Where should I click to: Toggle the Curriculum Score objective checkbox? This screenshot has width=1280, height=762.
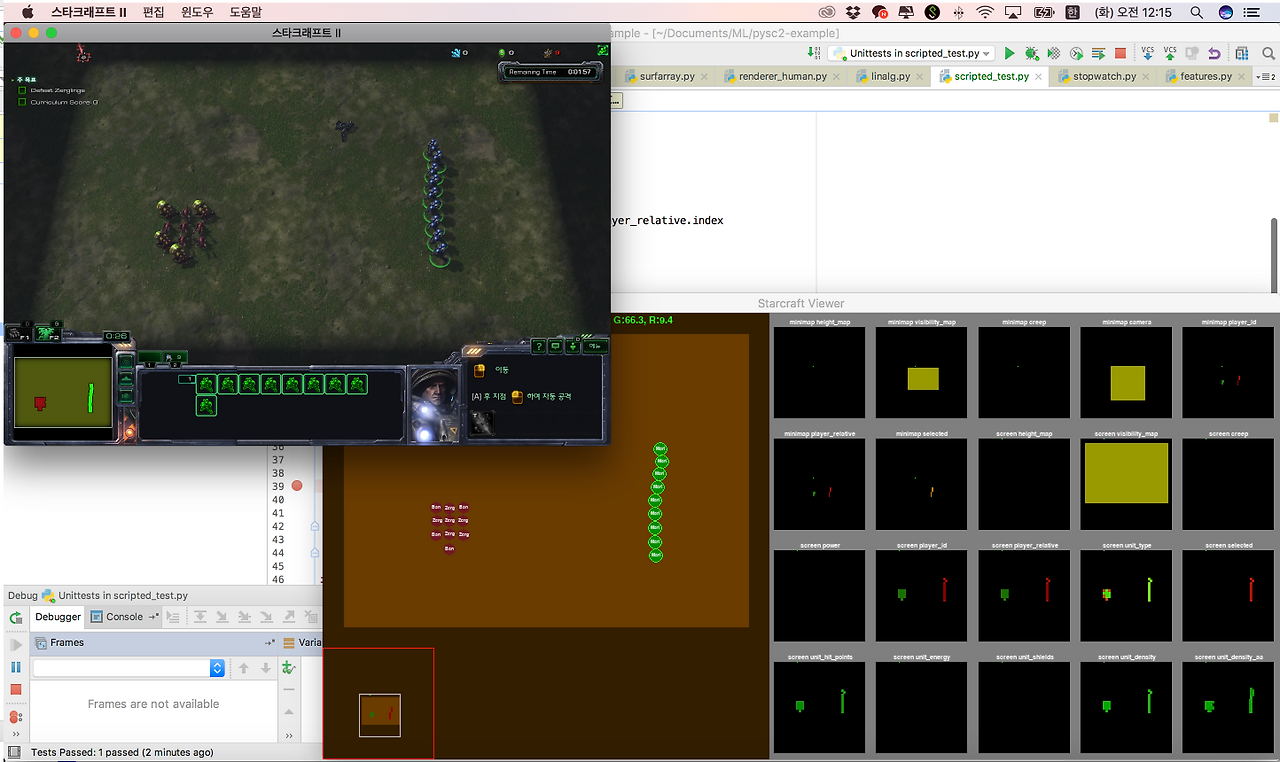[22, 102]
